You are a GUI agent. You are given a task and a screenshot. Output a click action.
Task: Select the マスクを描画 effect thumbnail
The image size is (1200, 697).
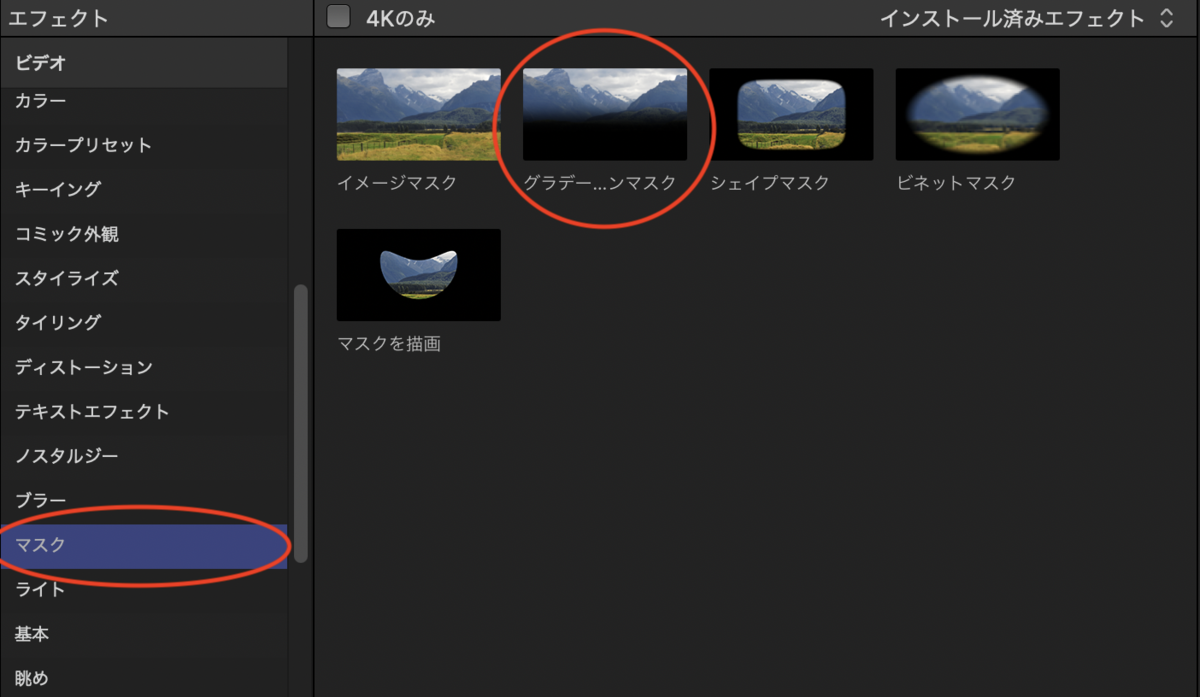pos(418,275)
